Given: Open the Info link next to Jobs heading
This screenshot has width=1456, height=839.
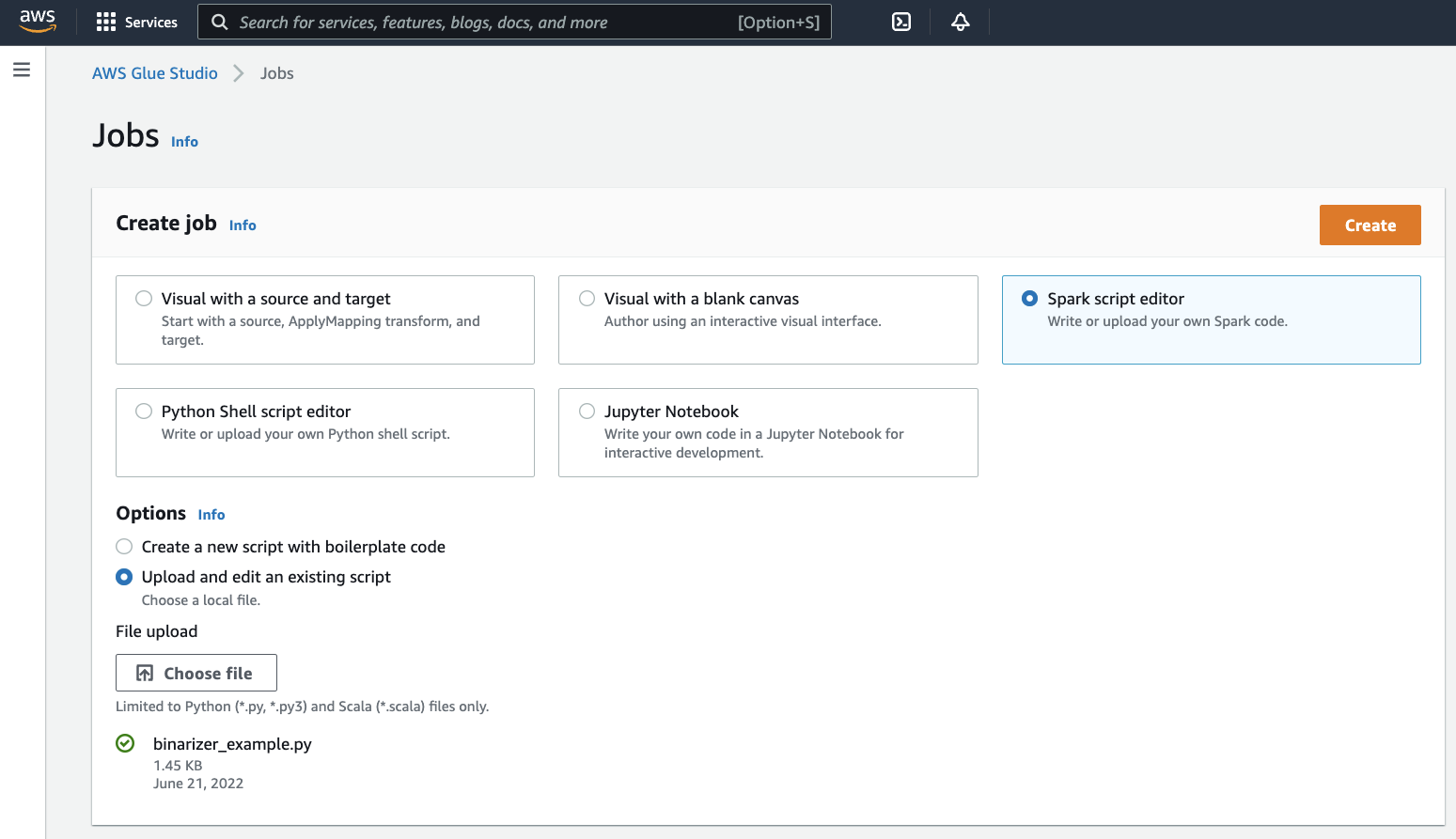Looking at the screenshot, I should point(184,141).
